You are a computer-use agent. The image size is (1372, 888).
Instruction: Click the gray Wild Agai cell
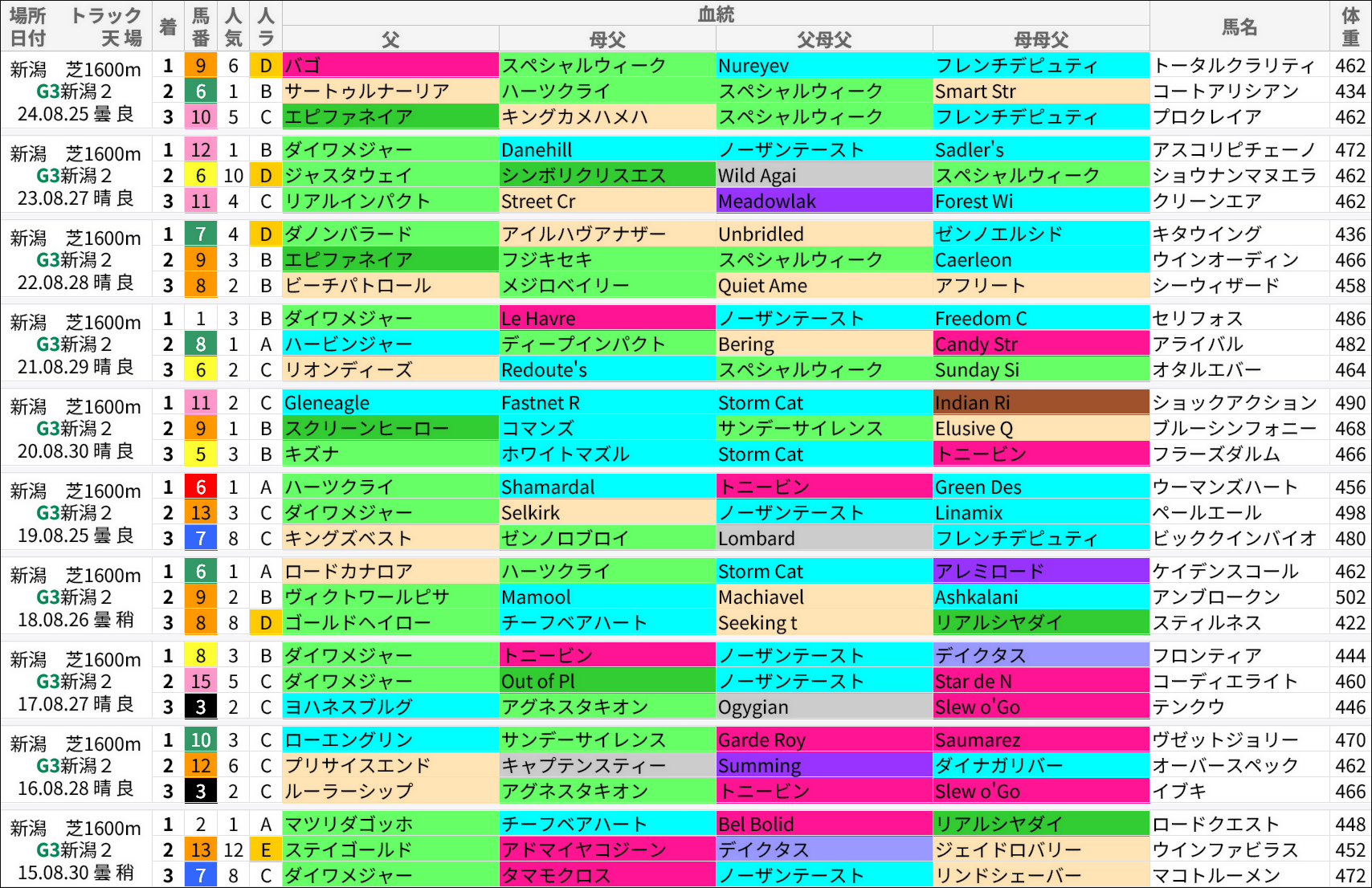(823, 176)
